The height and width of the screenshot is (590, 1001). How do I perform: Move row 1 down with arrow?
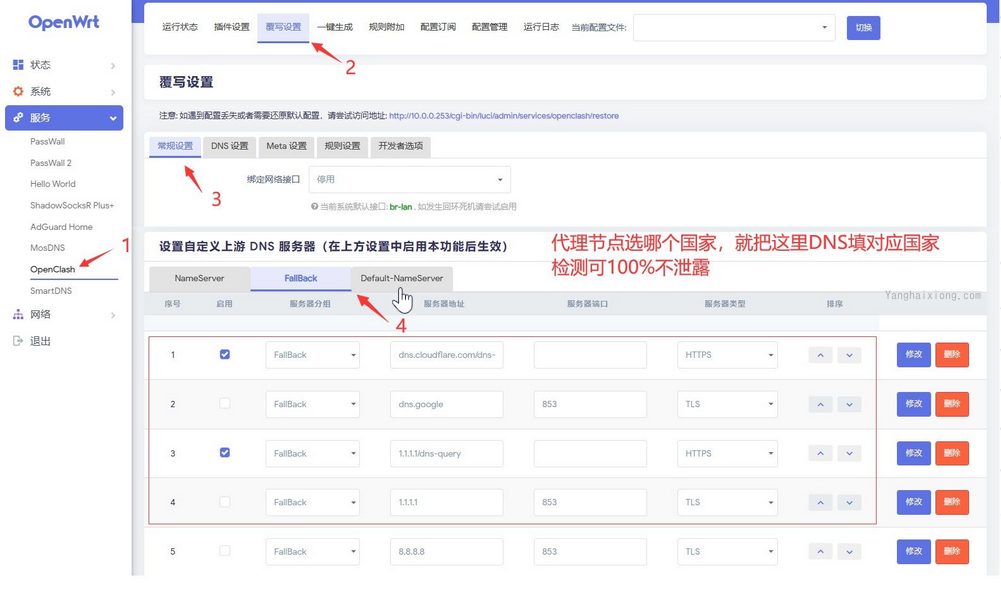[x=849, y=355]
